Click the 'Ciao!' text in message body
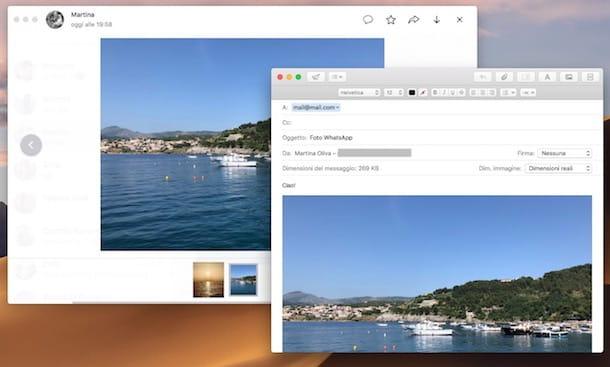Image resolution: width=610 pixels, height=367 pixels. (x=289, y=185)
